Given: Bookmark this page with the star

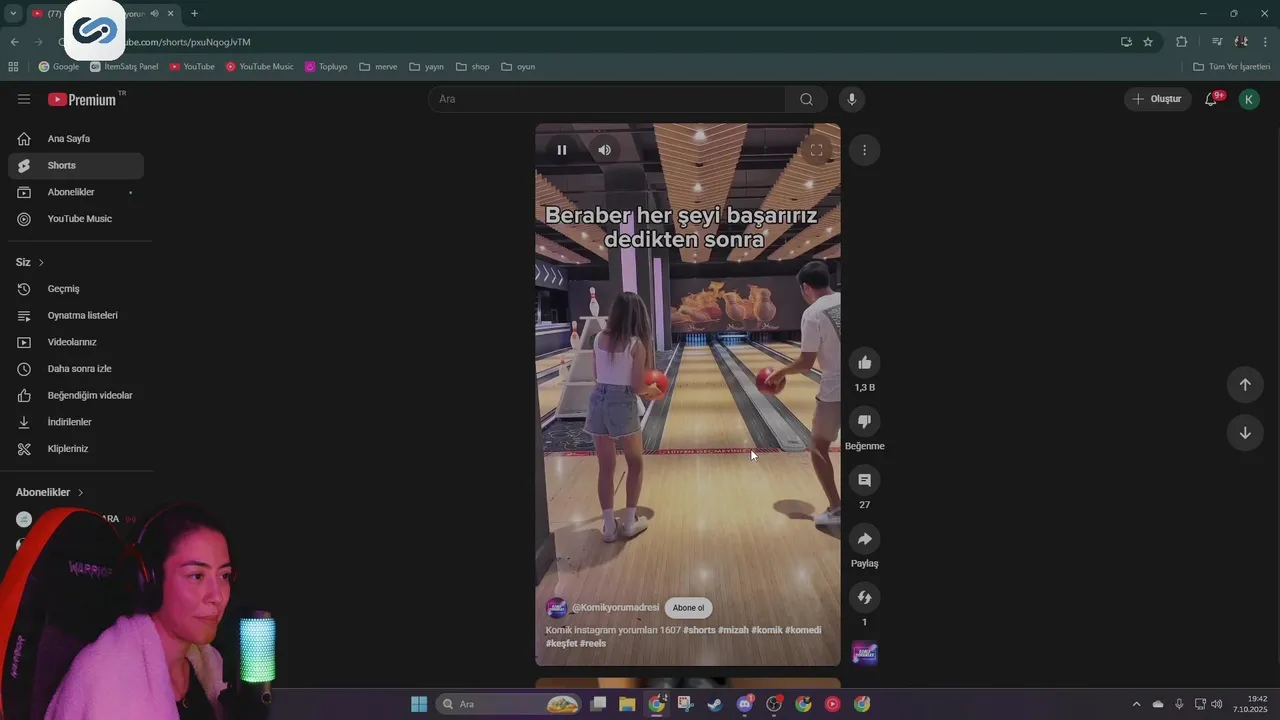Looking at the screenshot, I should pyautogui.click(x=1148, y=42).
